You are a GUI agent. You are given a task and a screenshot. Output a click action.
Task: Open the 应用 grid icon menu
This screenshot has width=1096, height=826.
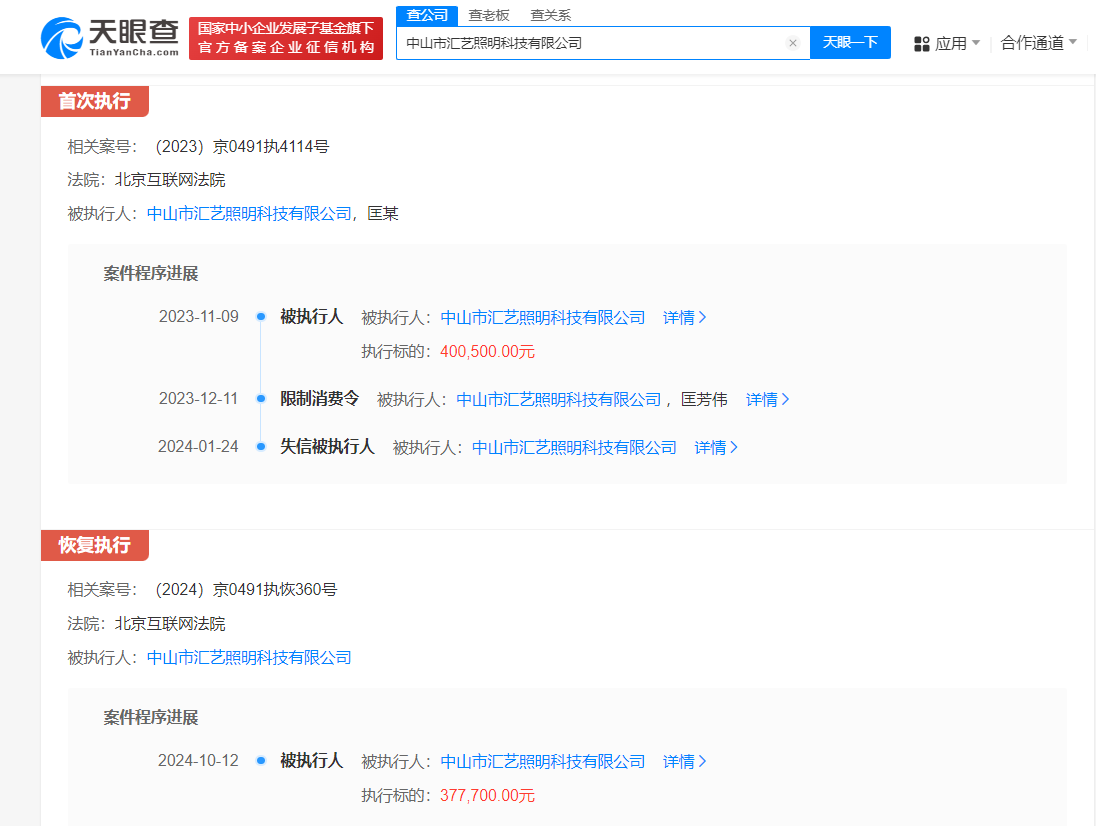click(x=922, y=44)
